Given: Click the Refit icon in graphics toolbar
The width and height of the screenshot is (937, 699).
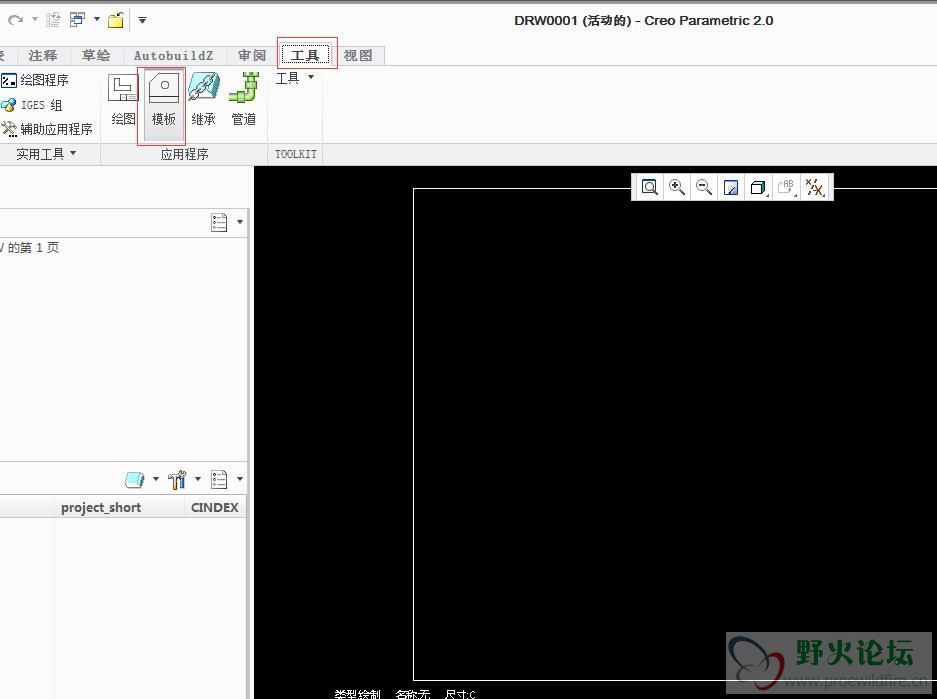Looking at the screenshot, I should [x=650, y=188].
